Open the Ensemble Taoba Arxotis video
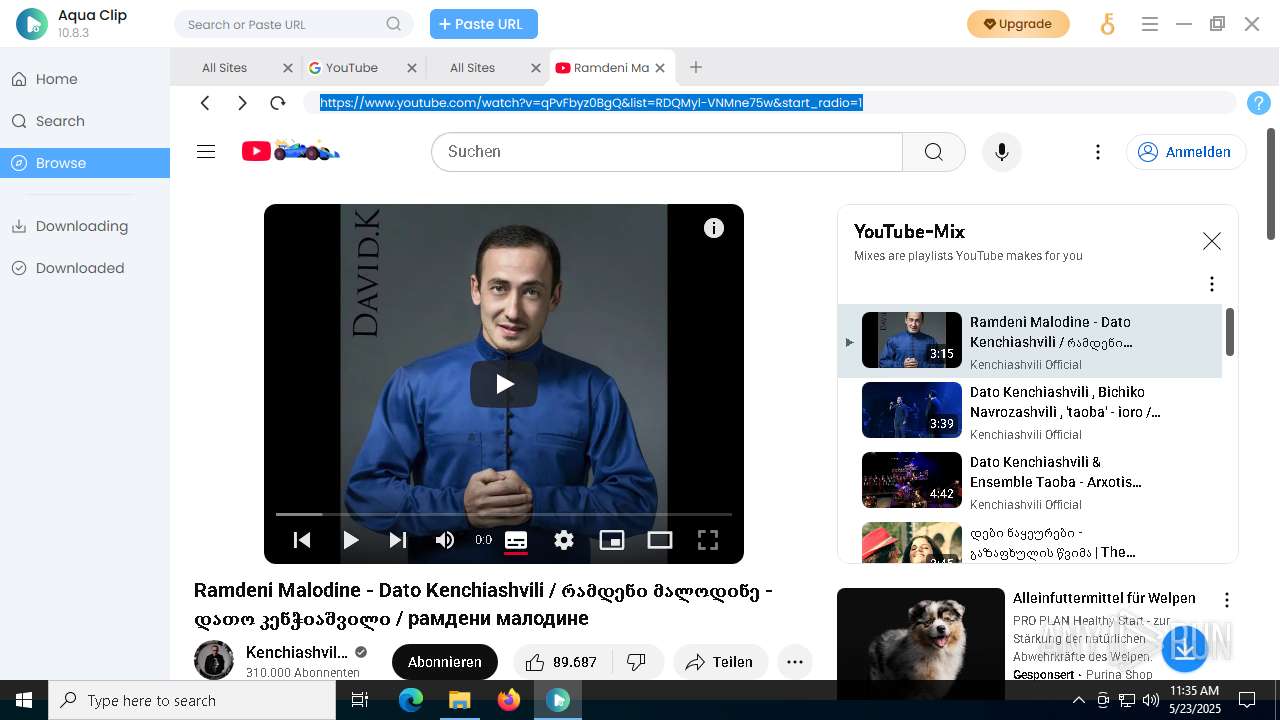1280x720 pixels. click(1030, 481)
